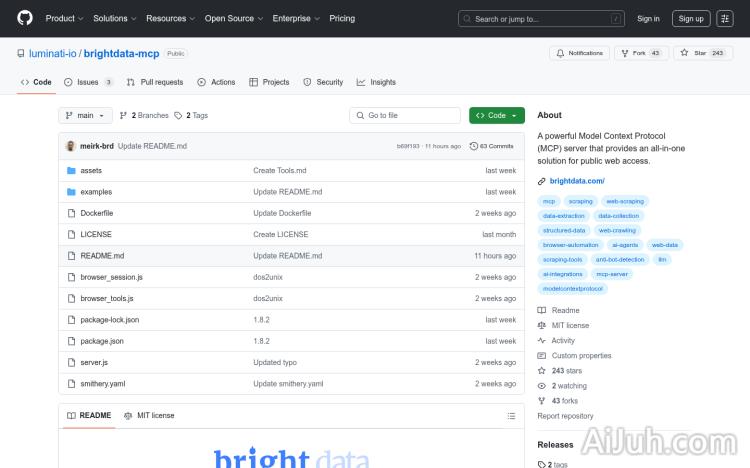This screenshot has width=750, height=468.
Task: Click the fork icon beside 43 forks
Action: coord(541,401)
